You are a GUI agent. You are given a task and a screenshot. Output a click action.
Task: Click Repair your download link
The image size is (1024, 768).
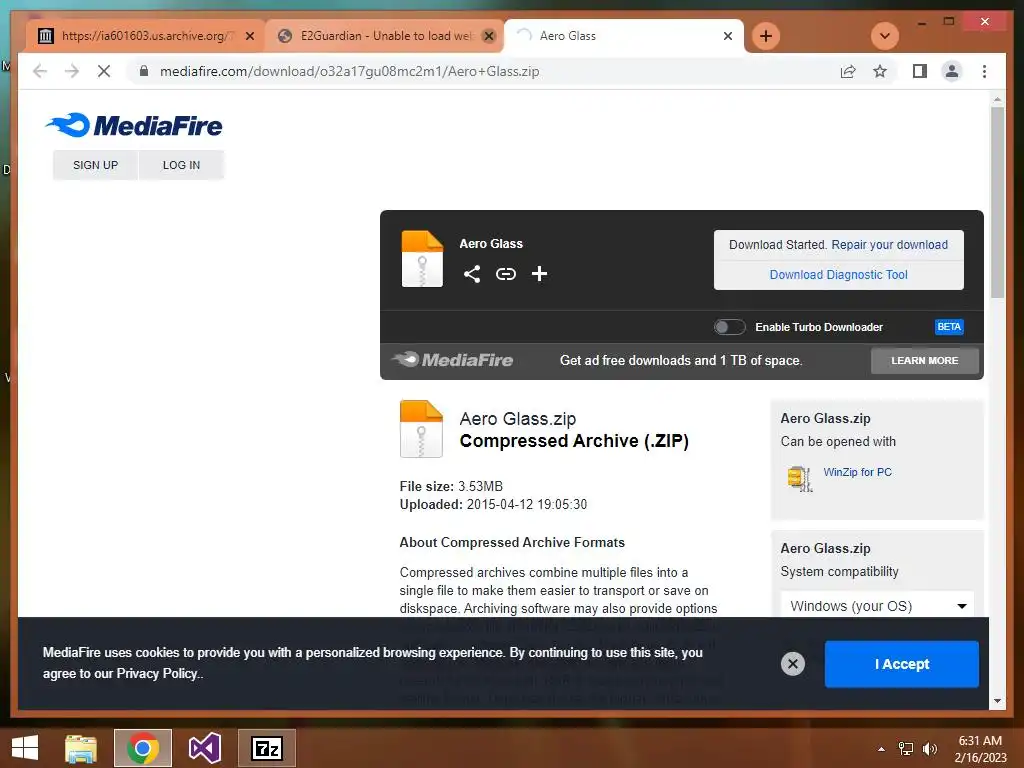point(889,244)
